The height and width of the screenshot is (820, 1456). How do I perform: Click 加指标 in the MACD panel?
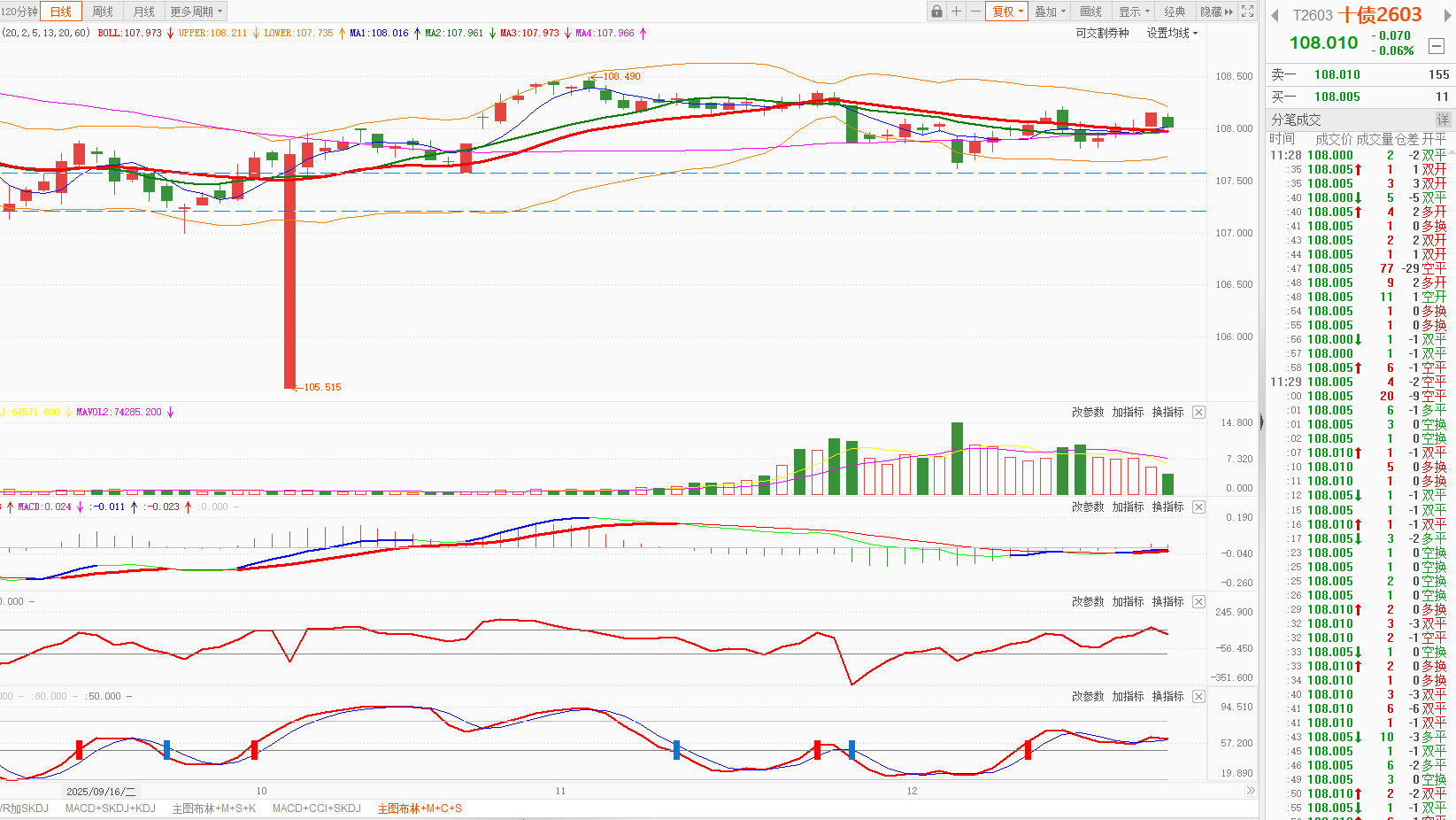1128,507
